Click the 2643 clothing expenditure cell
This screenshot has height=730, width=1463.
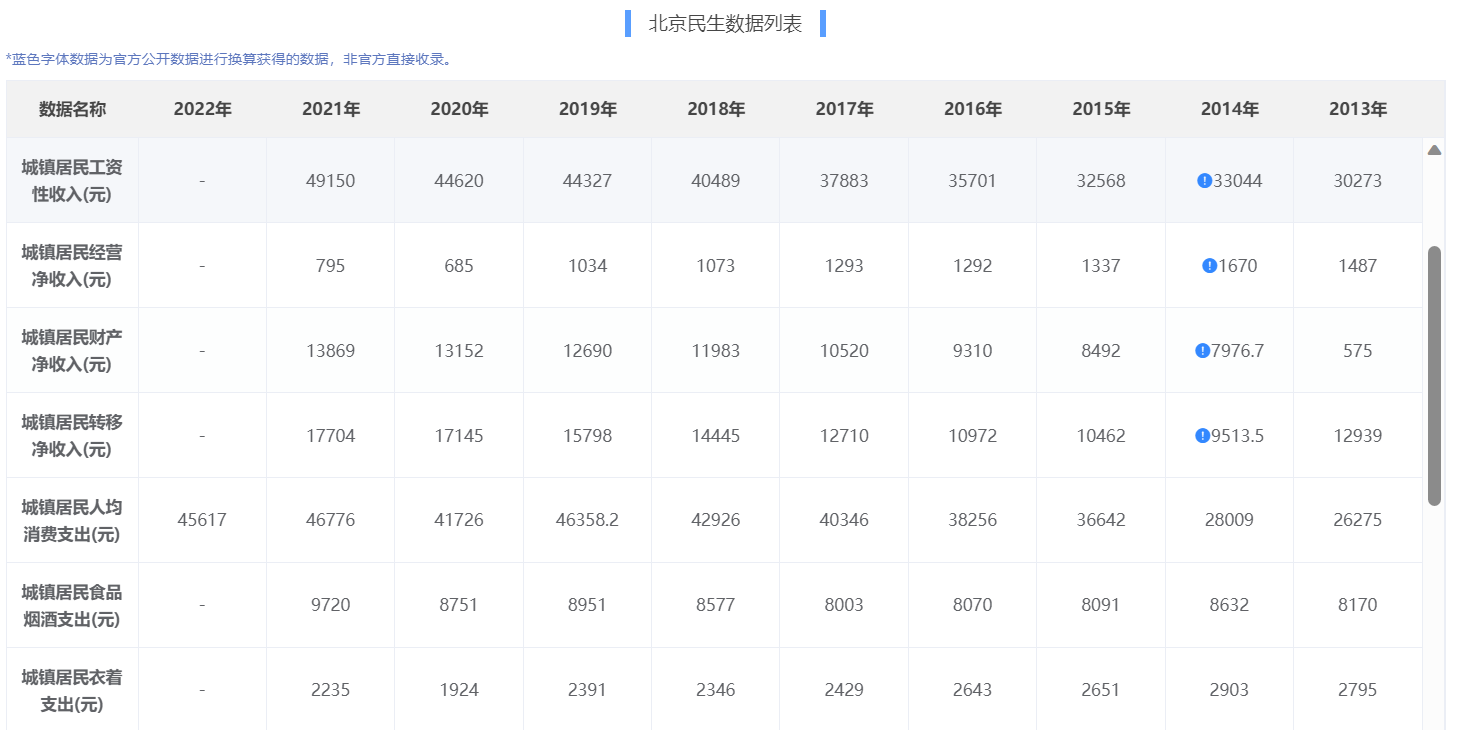click(x=973, y=690)
